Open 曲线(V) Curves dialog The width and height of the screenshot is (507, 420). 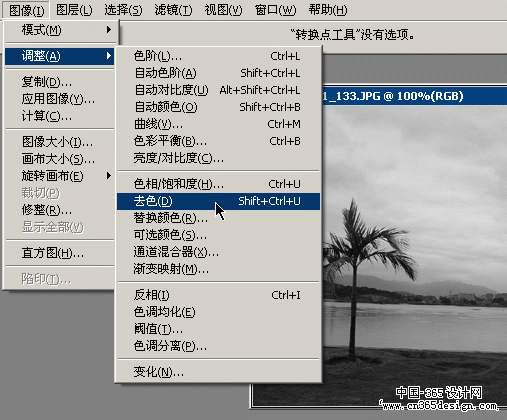point(218,124)
